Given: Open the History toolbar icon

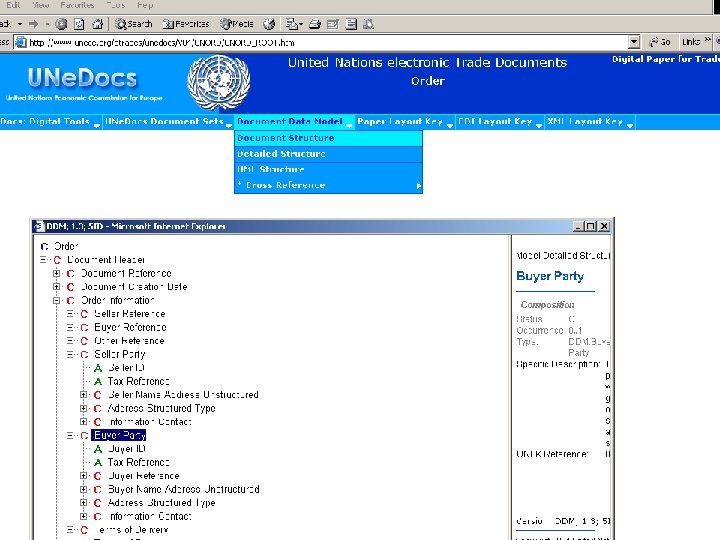Looking at the screenshot, I should [270, 24].
